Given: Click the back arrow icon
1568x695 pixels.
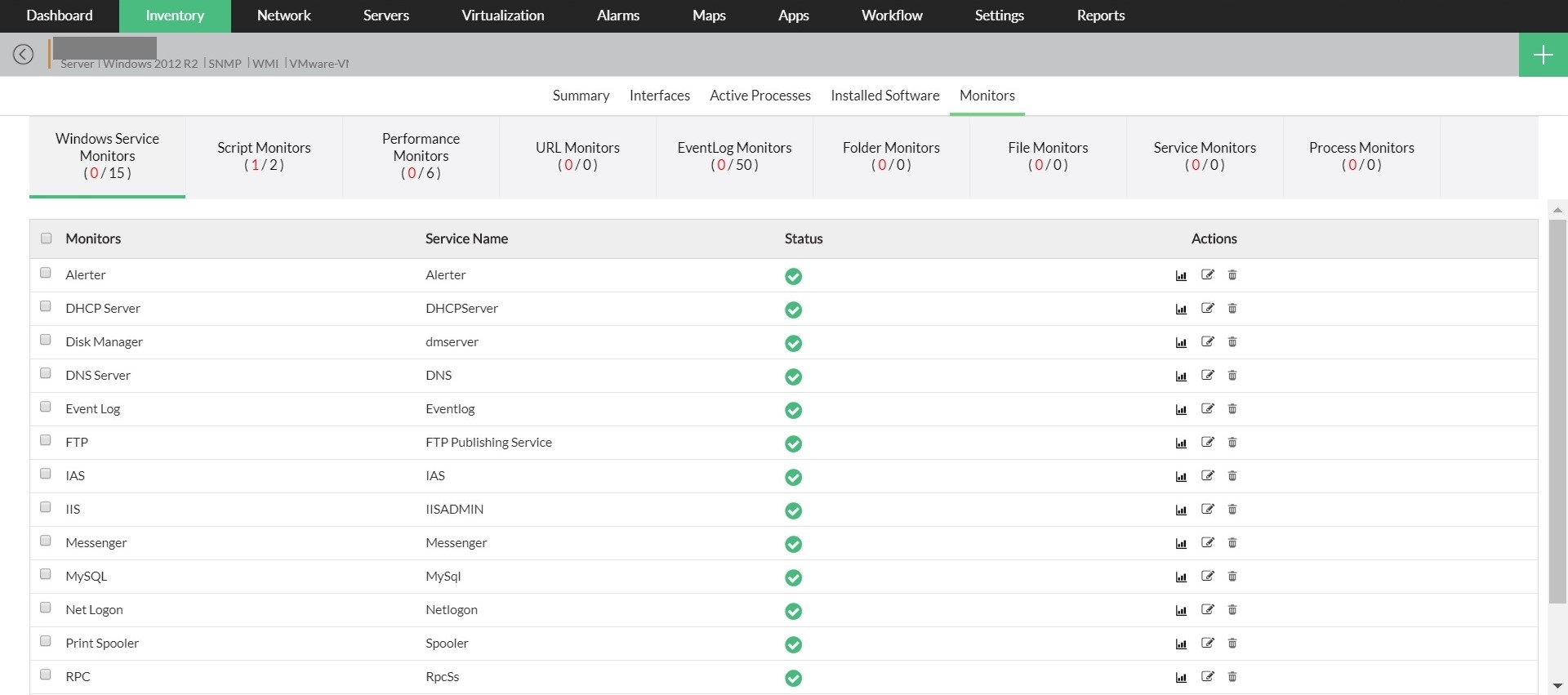Looking at the screenshot, I should coord(23,55).
